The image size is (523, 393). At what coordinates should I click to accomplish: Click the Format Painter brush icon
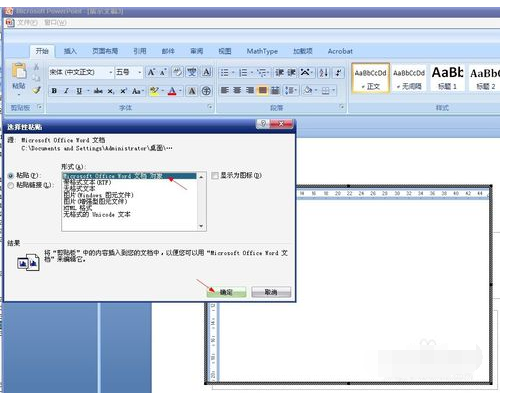[36, 90]
